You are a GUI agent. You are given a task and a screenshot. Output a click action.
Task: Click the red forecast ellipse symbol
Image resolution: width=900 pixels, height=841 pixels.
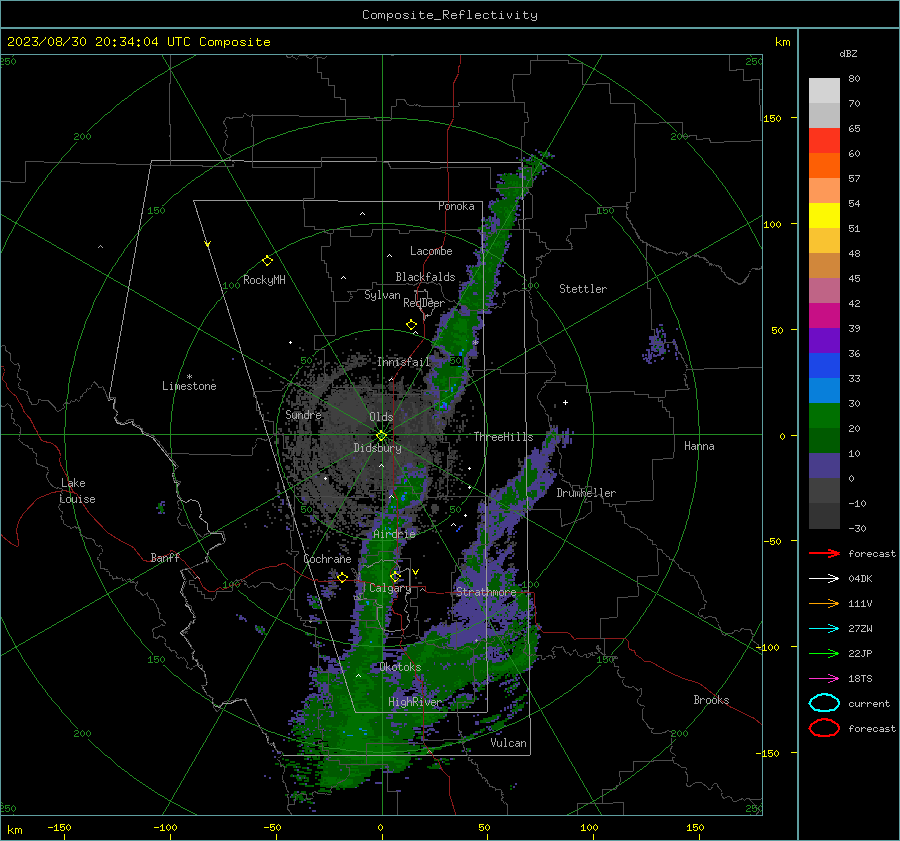click(824, 728)
